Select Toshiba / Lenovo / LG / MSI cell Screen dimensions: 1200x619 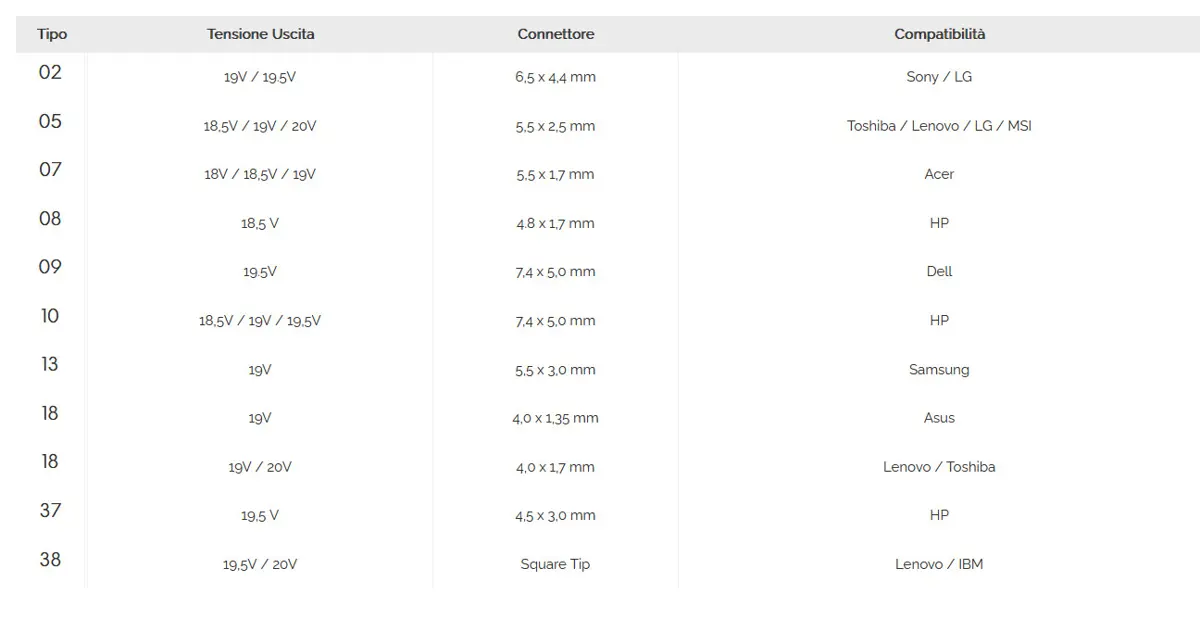(939, 126)
